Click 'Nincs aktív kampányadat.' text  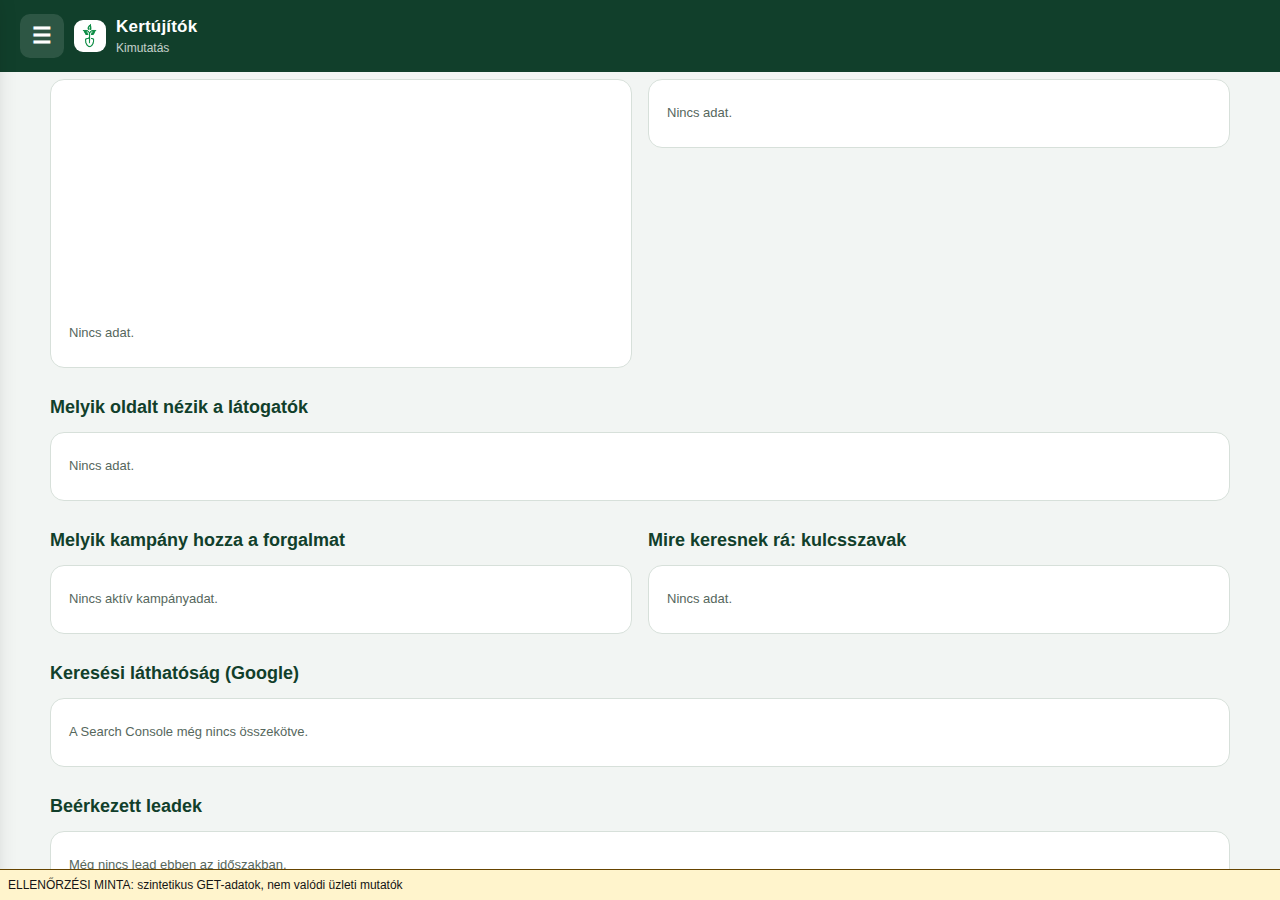pyautogui.click(x=143, y=599)
